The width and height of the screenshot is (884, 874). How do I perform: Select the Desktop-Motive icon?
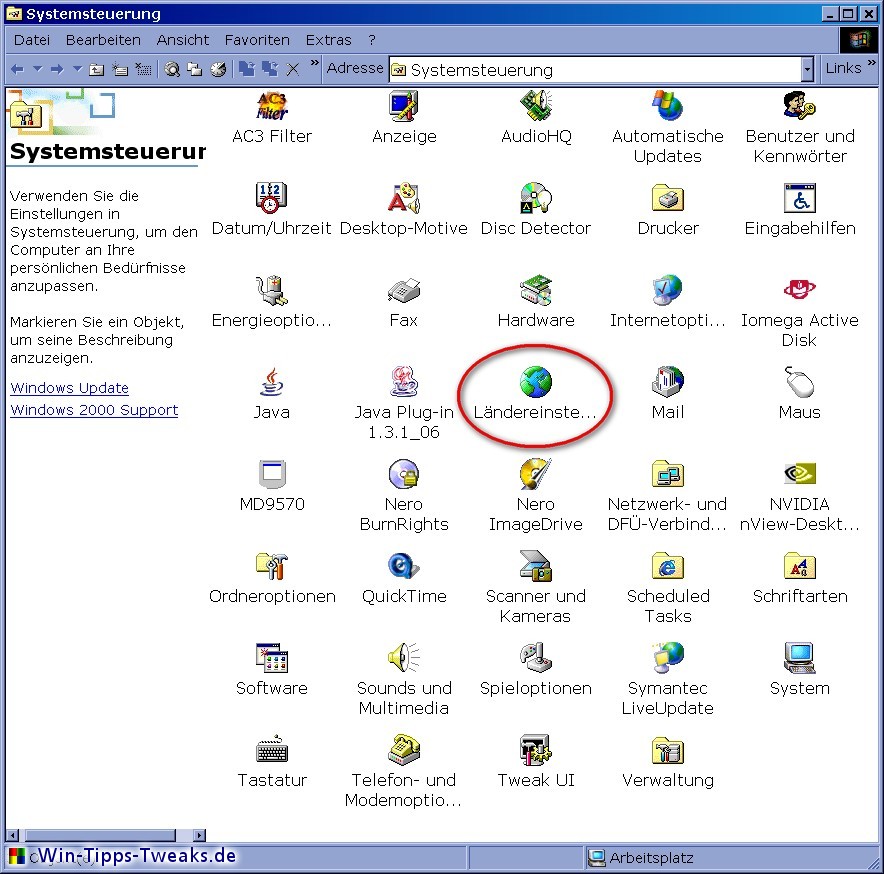(x=404, y=198)
